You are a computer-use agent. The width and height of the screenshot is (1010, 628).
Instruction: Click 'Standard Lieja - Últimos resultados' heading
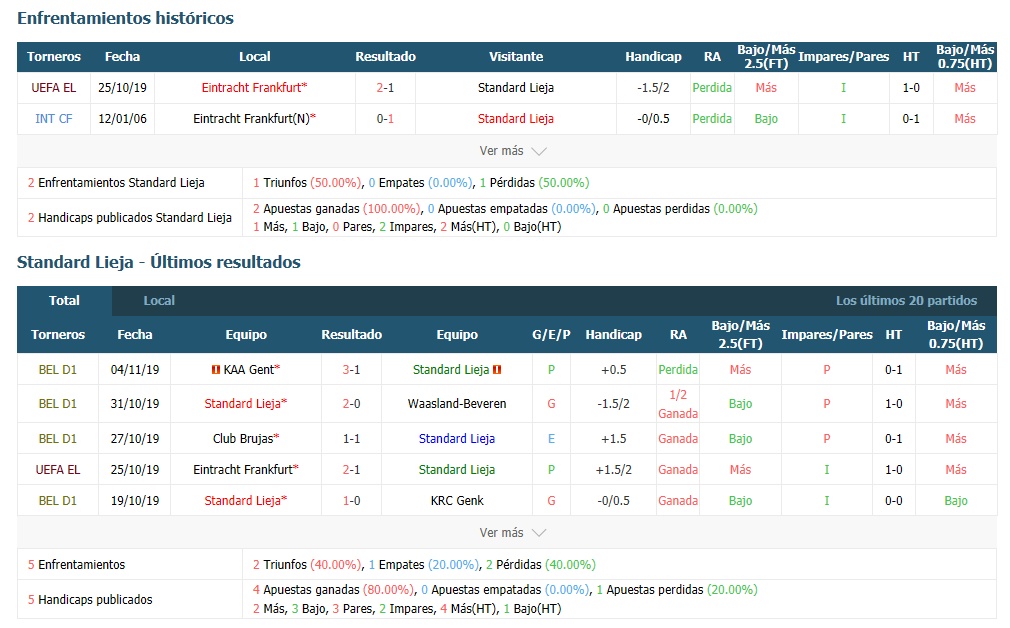pyautogui.click(x=159, y=262)
